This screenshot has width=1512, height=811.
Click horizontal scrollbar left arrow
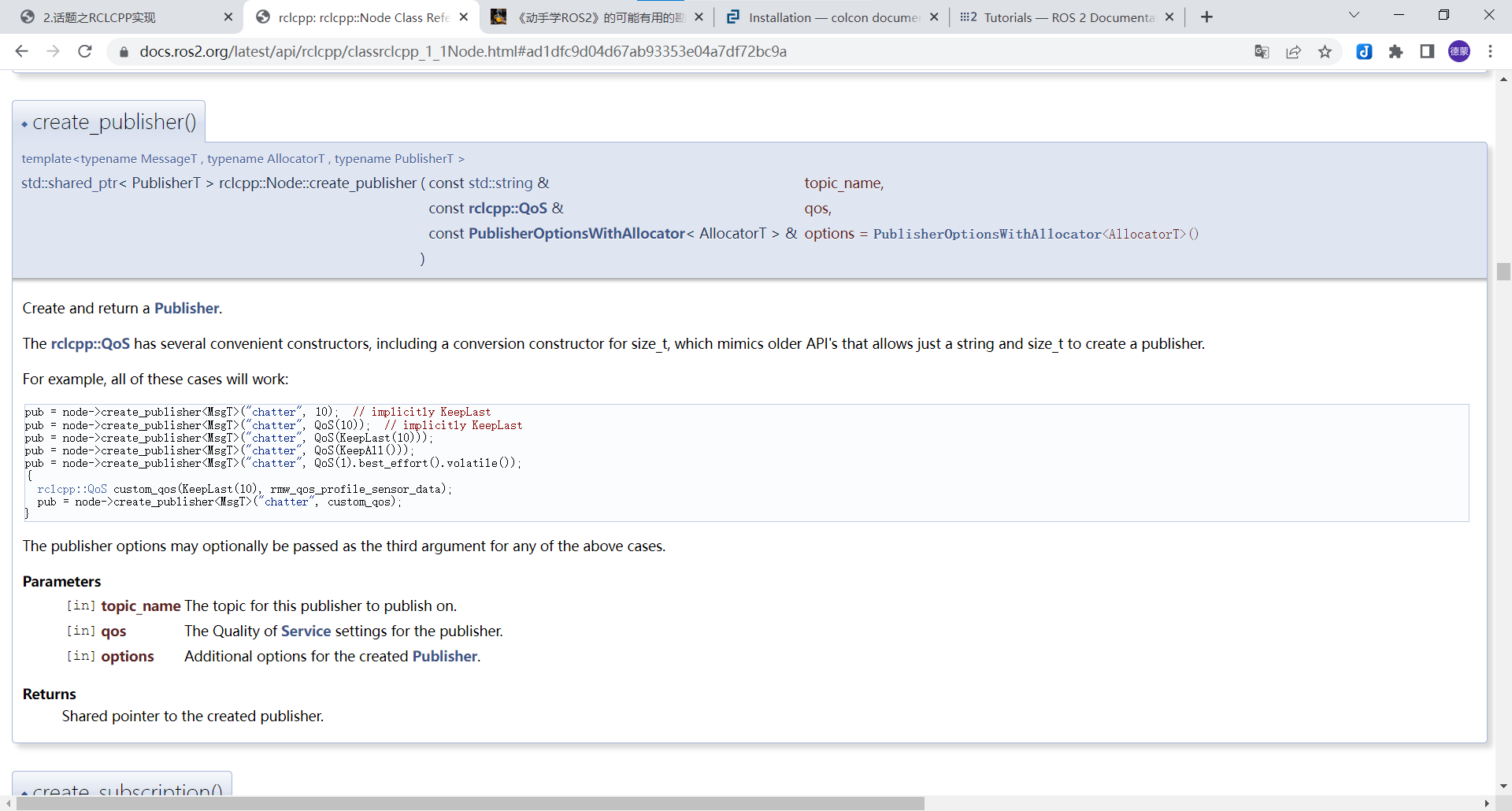(x=8, y=803)
